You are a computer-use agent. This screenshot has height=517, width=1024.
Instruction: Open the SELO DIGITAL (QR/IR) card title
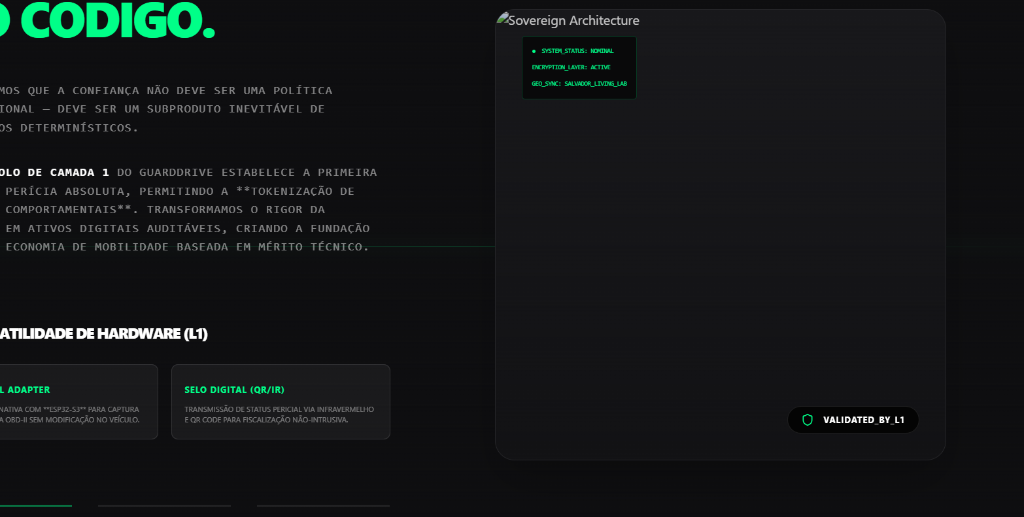click(234, 390)
